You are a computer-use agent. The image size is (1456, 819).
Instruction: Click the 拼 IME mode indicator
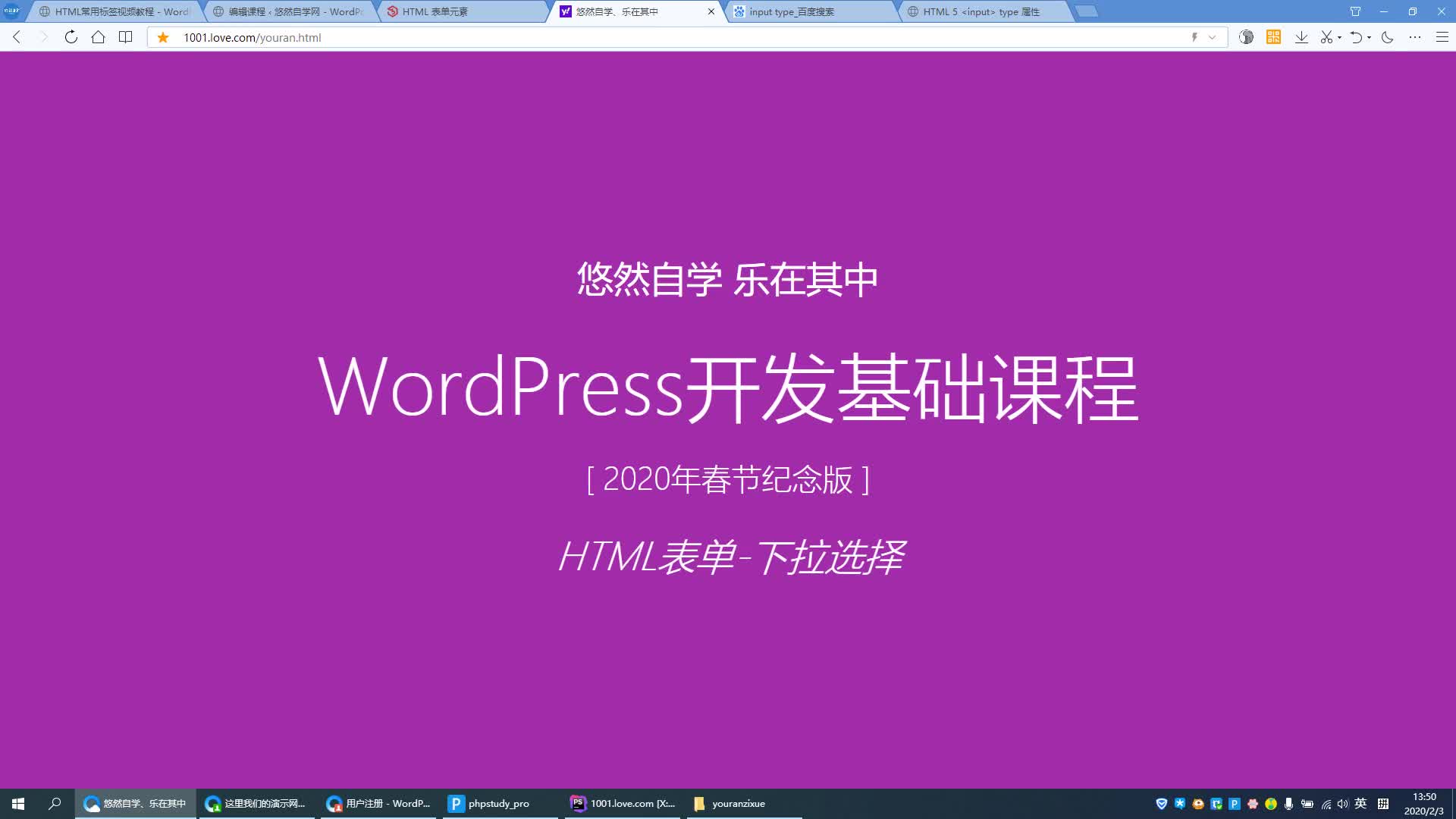[x=1383, y=804]
